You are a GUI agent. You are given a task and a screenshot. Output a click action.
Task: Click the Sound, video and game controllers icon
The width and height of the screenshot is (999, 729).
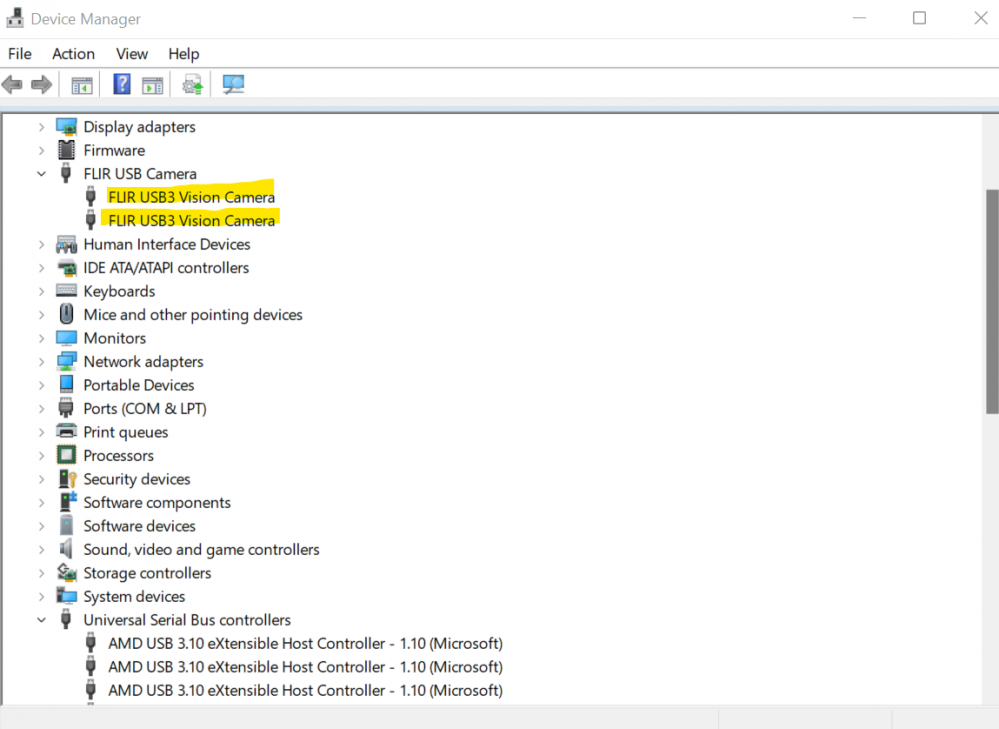click(67, 549)
